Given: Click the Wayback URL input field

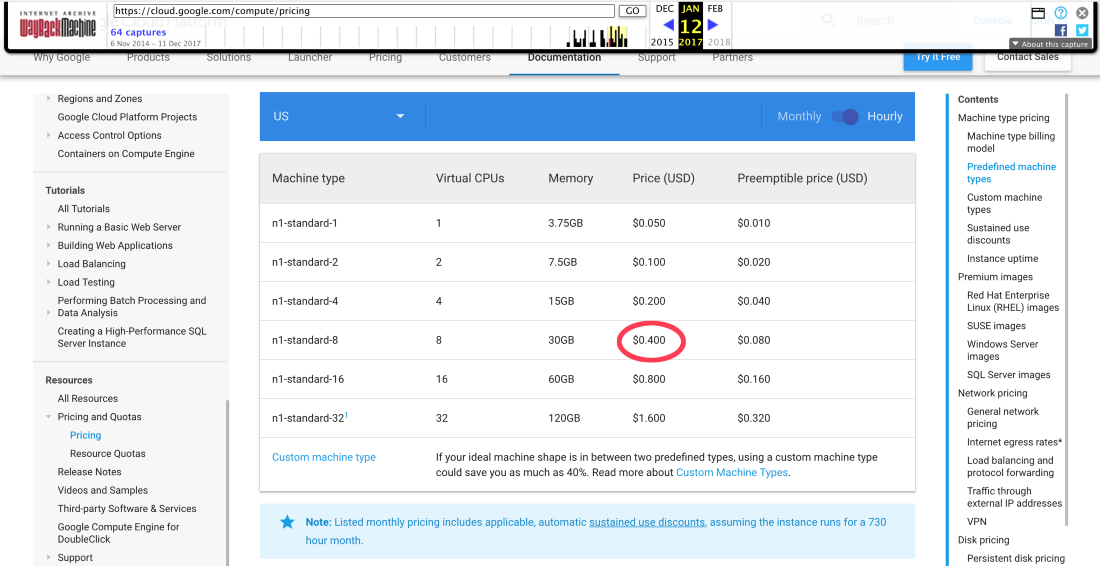Looking at the screenshot, I should [x=363, y=11].
